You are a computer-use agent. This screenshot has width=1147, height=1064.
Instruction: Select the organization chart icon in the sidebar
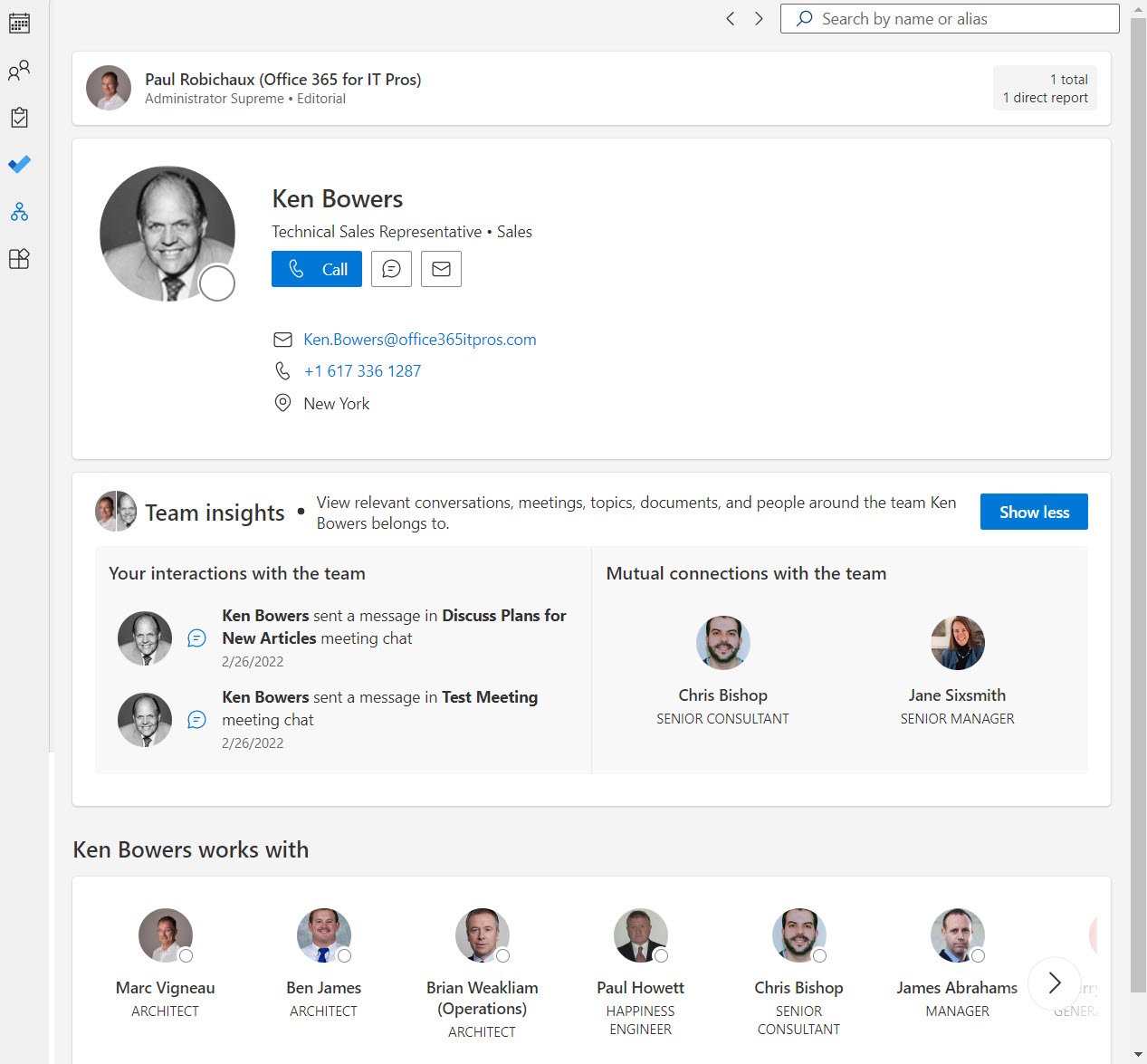19,211
